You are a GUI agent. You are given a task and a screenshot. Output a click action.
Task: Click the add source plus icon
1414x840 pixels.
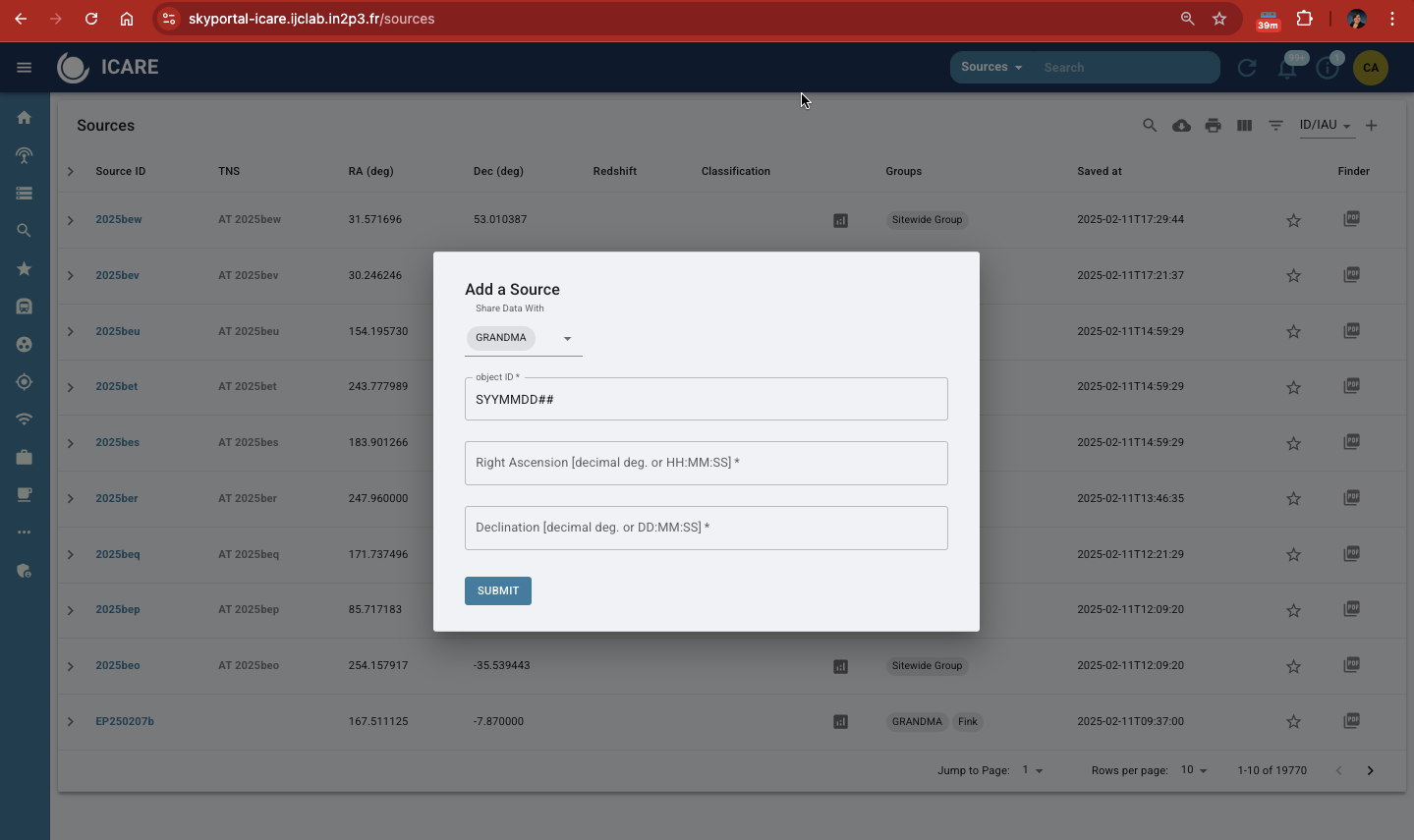tap(1371, 126)
